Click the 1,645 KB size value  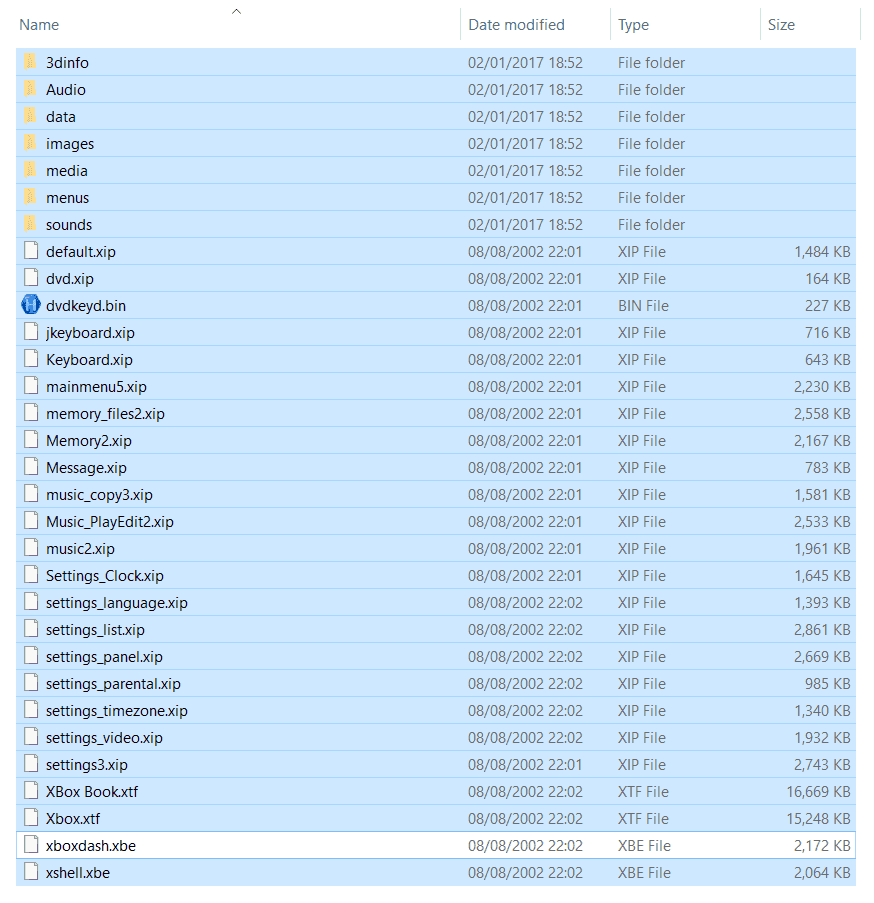coord(822,576)
